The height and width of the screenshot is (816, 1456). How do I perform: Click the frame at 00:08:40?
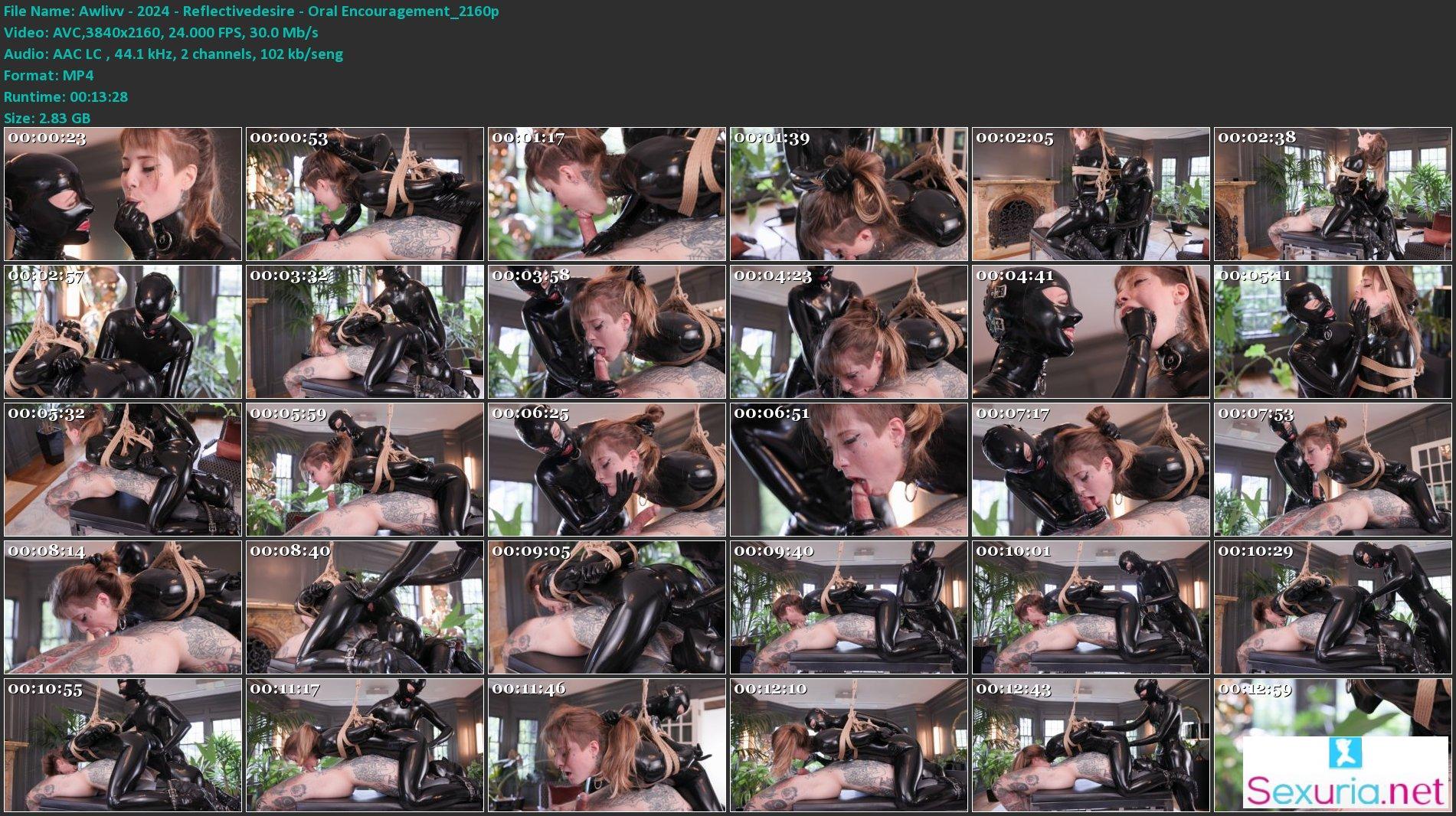pyautogui.click(x=365, y=608)
